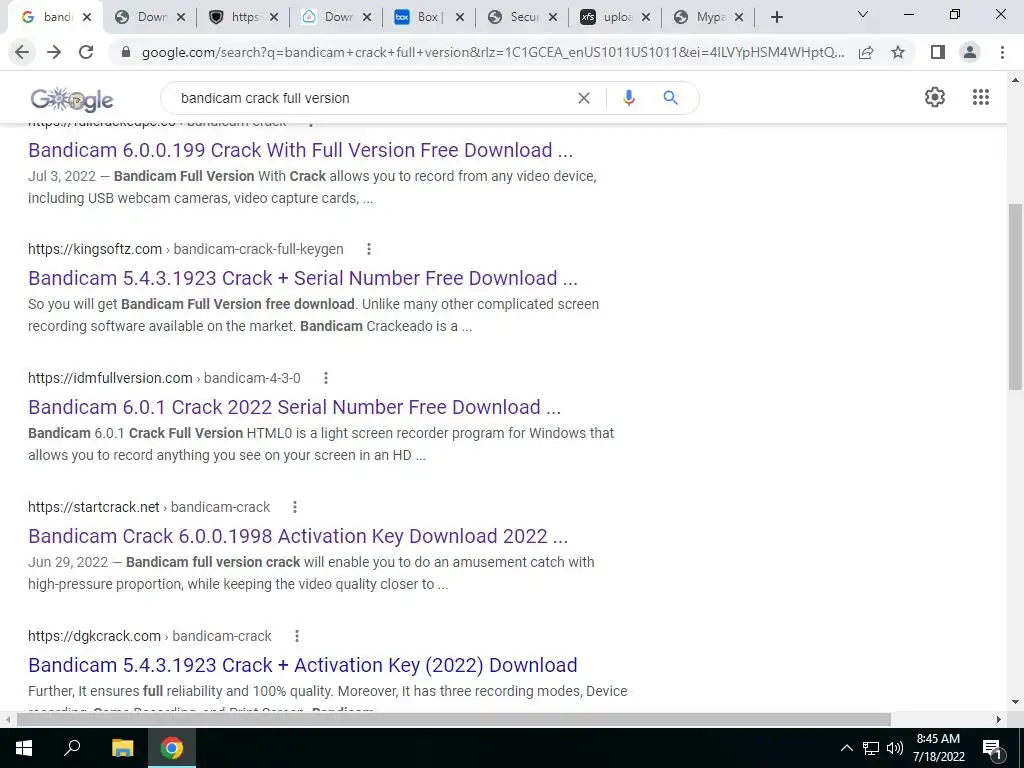Click the horizontal scrollbar thumb
Image resolution: width=1024 pixels, height=768 pixels.
coord(454,720)
